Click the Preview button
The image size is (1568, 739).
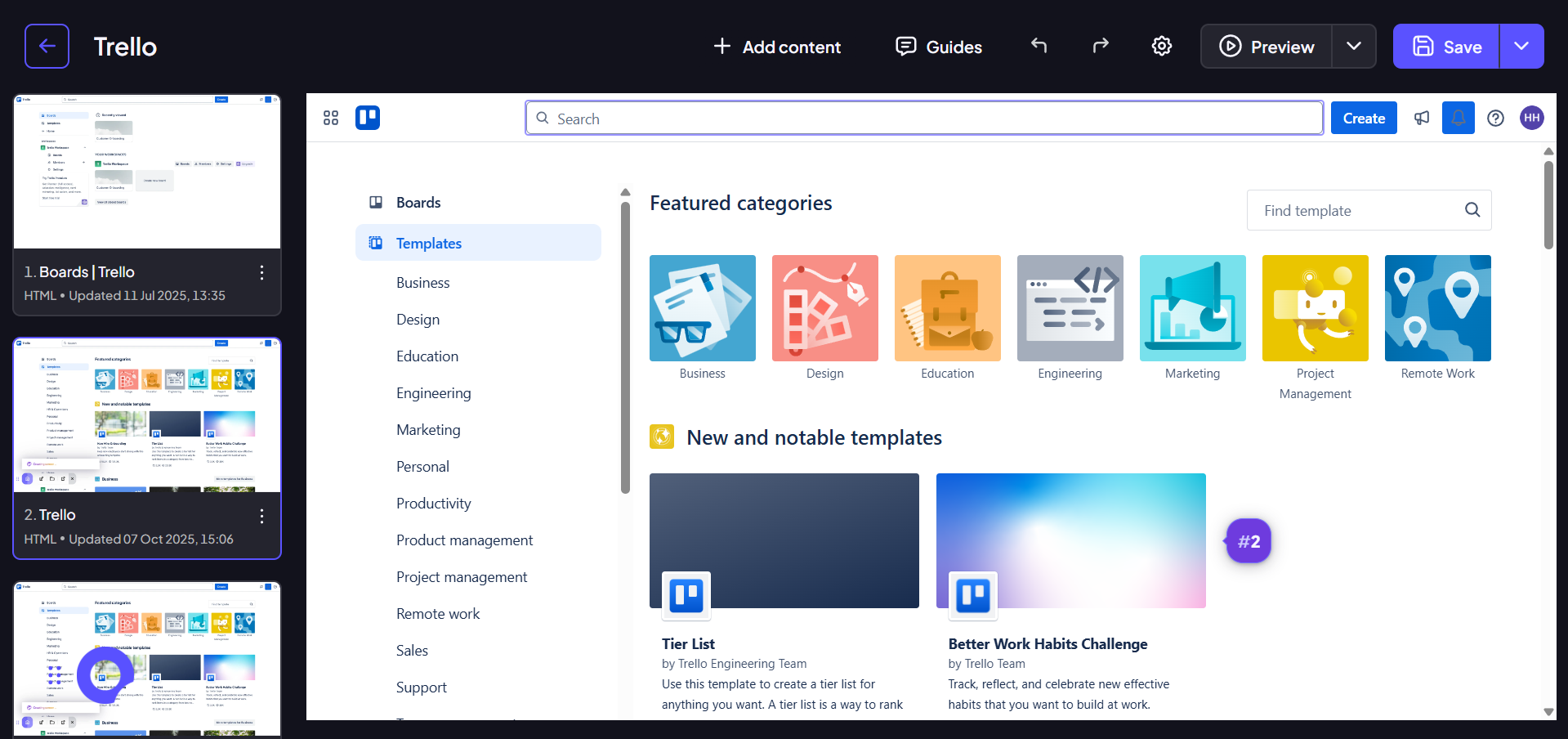point(1266,47)
